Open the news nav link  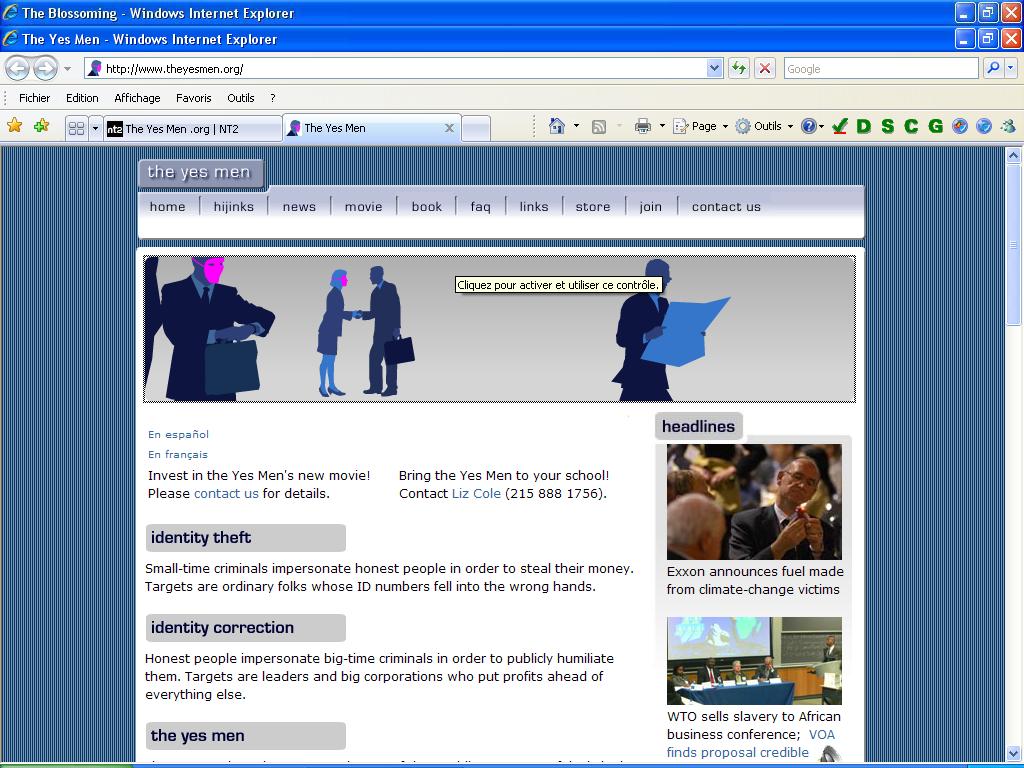(x=299, y=206)
